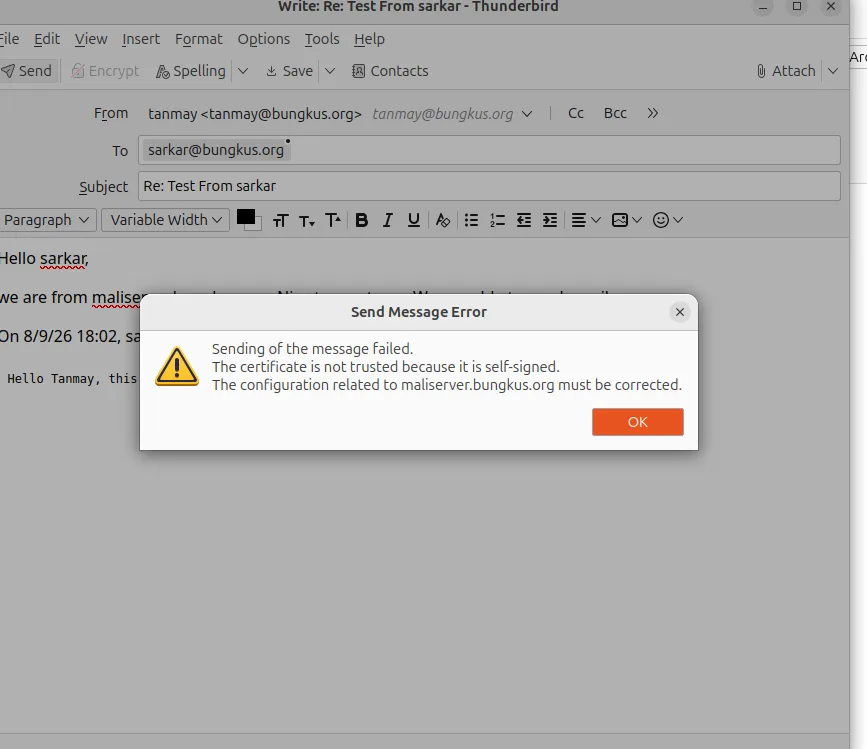867x749 pixels.
Task: Toggle italic formatting
Action: (388, 221)
